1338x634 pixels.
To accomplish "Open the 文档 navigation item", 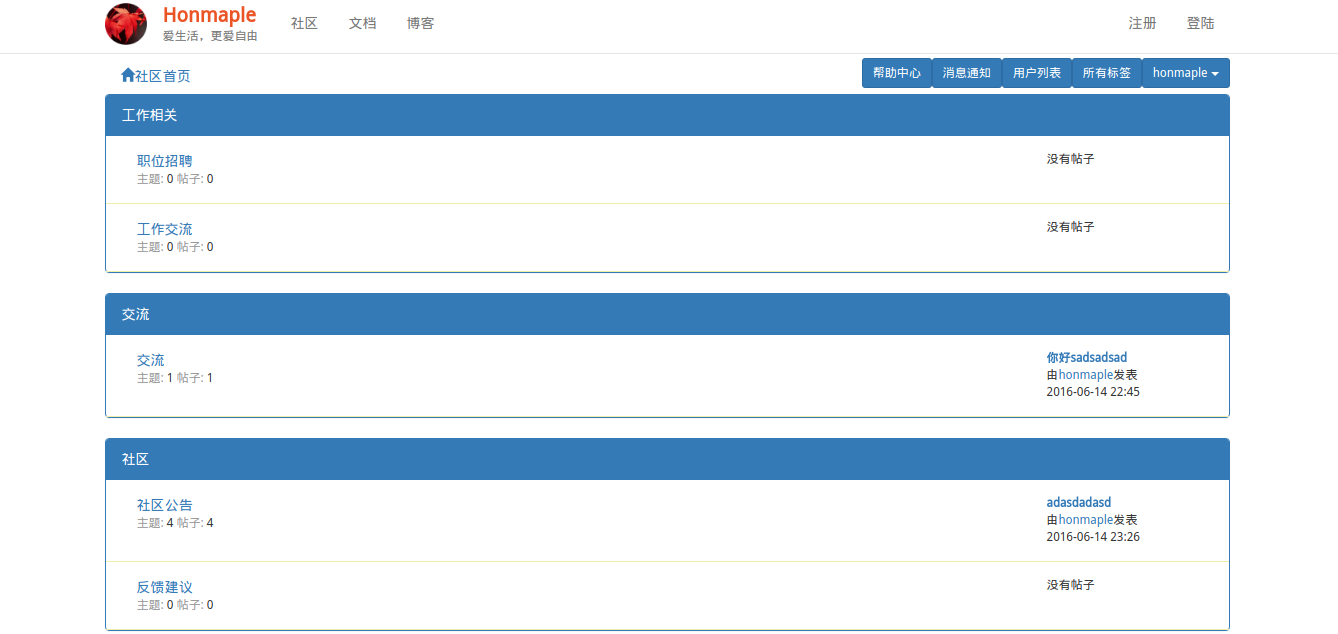I will click(x=362, y=23).
